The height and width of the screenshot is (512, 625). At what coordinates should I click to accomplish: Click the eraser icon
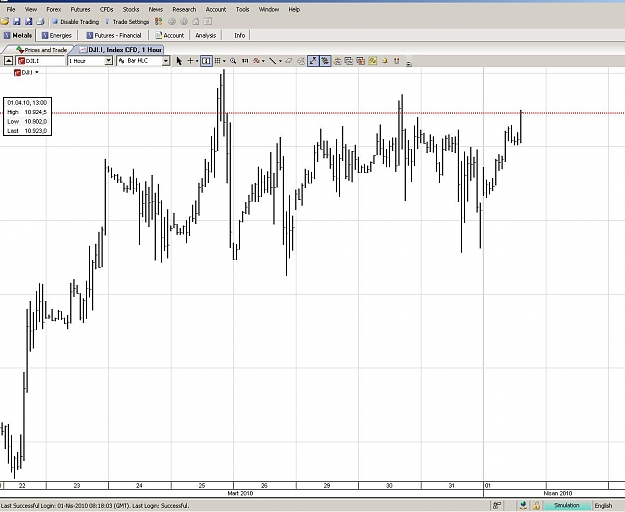[x=289, y=61]
